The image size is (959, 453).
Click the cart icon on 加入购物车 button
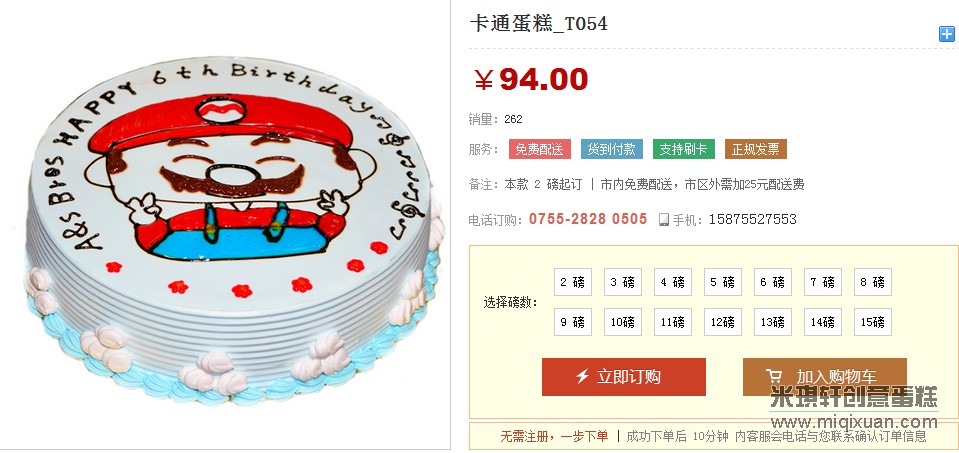pos(774,377)
